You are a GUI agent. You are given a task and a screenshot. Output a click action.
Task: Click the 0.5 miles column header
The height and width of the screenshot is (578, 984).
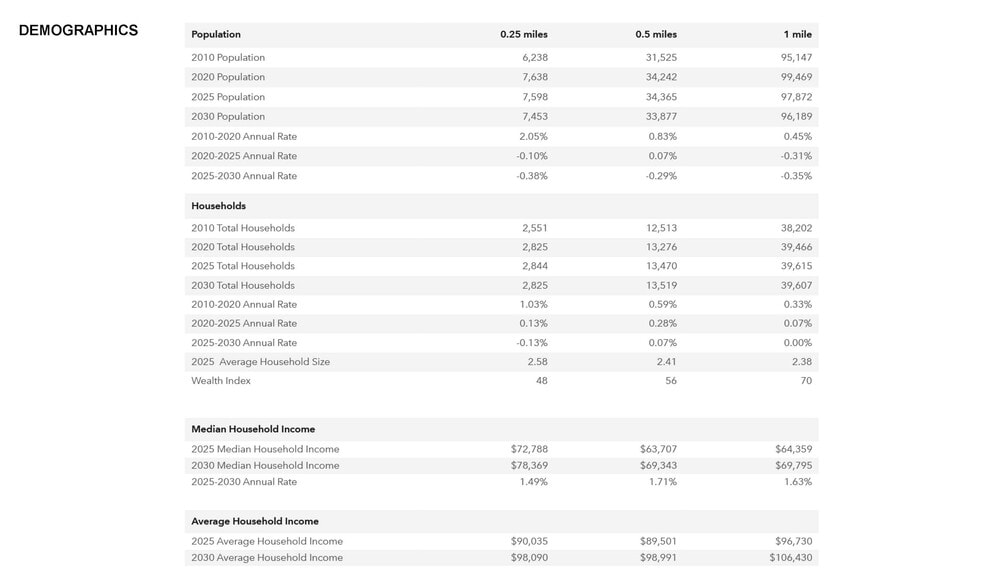[x=656, y=35]
